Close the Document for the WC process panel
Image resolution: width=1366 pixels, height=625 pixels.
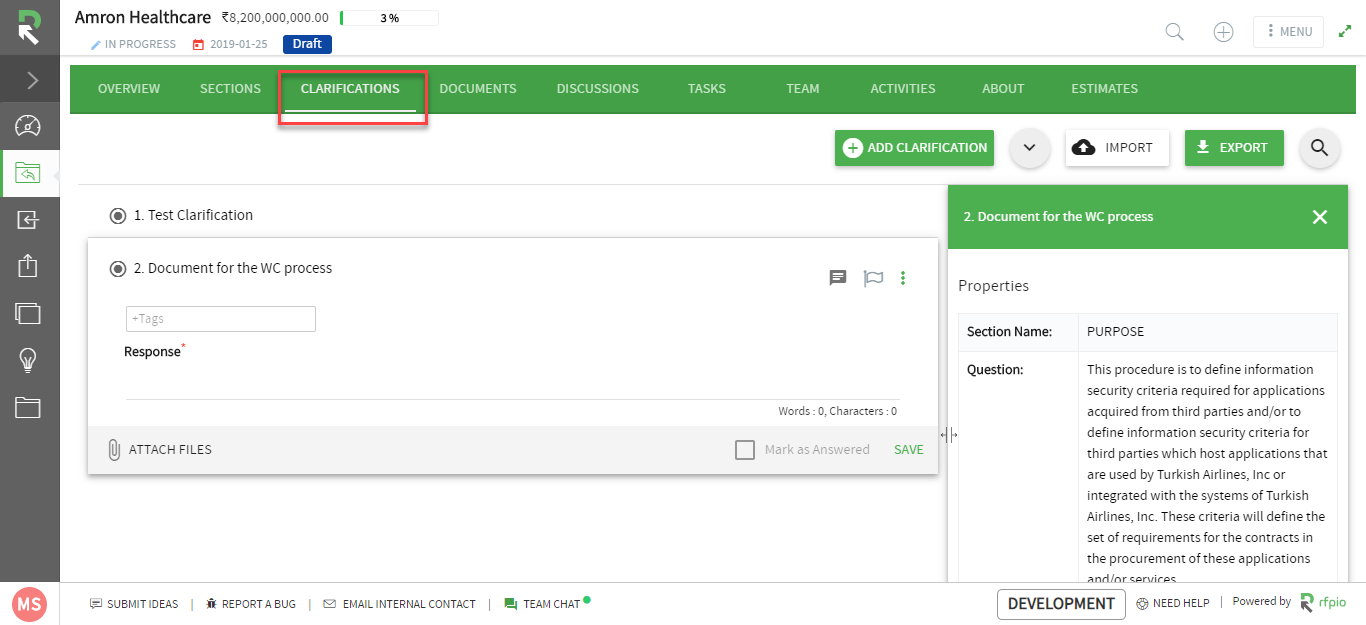click(x=1320, y=217)
